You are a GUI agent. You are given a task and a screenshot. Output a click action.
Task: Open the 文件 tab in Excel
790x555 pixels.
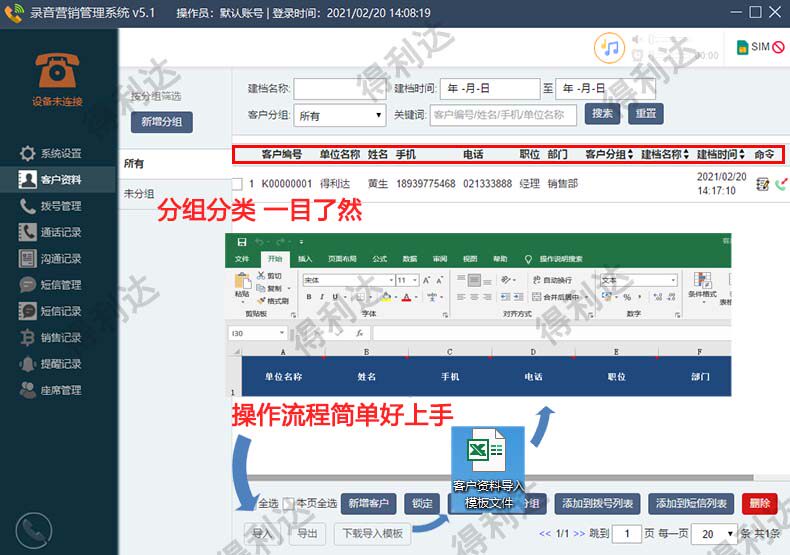point(242,259)
